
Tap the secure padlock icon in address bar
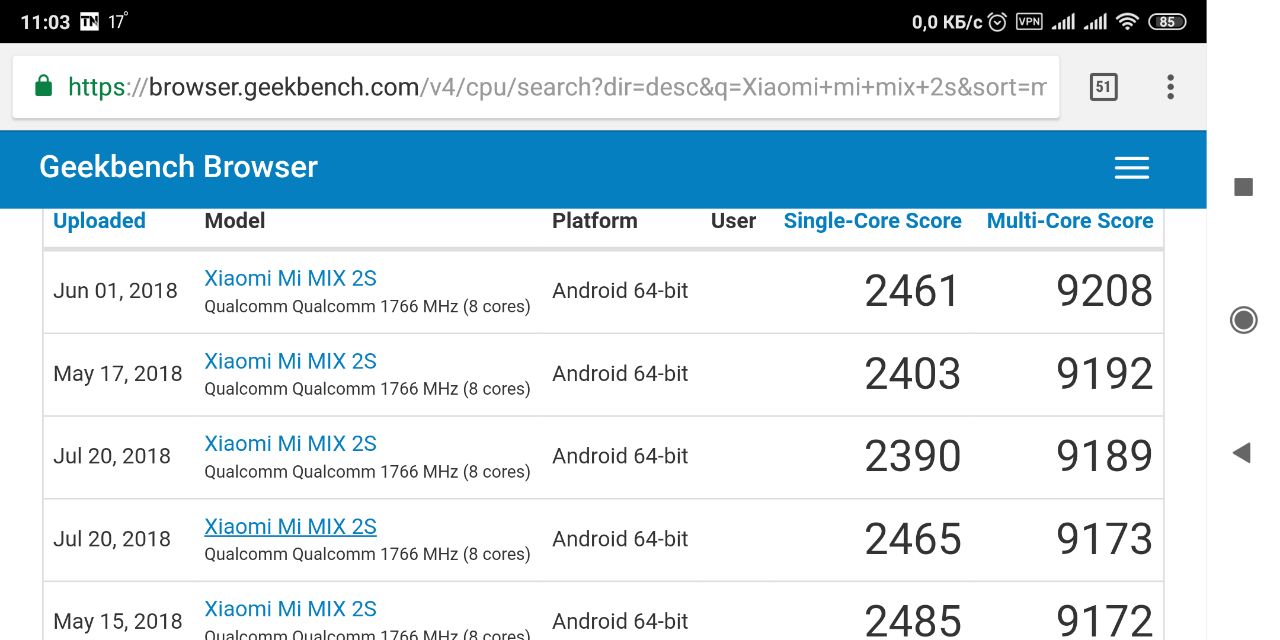click(43, 87)
